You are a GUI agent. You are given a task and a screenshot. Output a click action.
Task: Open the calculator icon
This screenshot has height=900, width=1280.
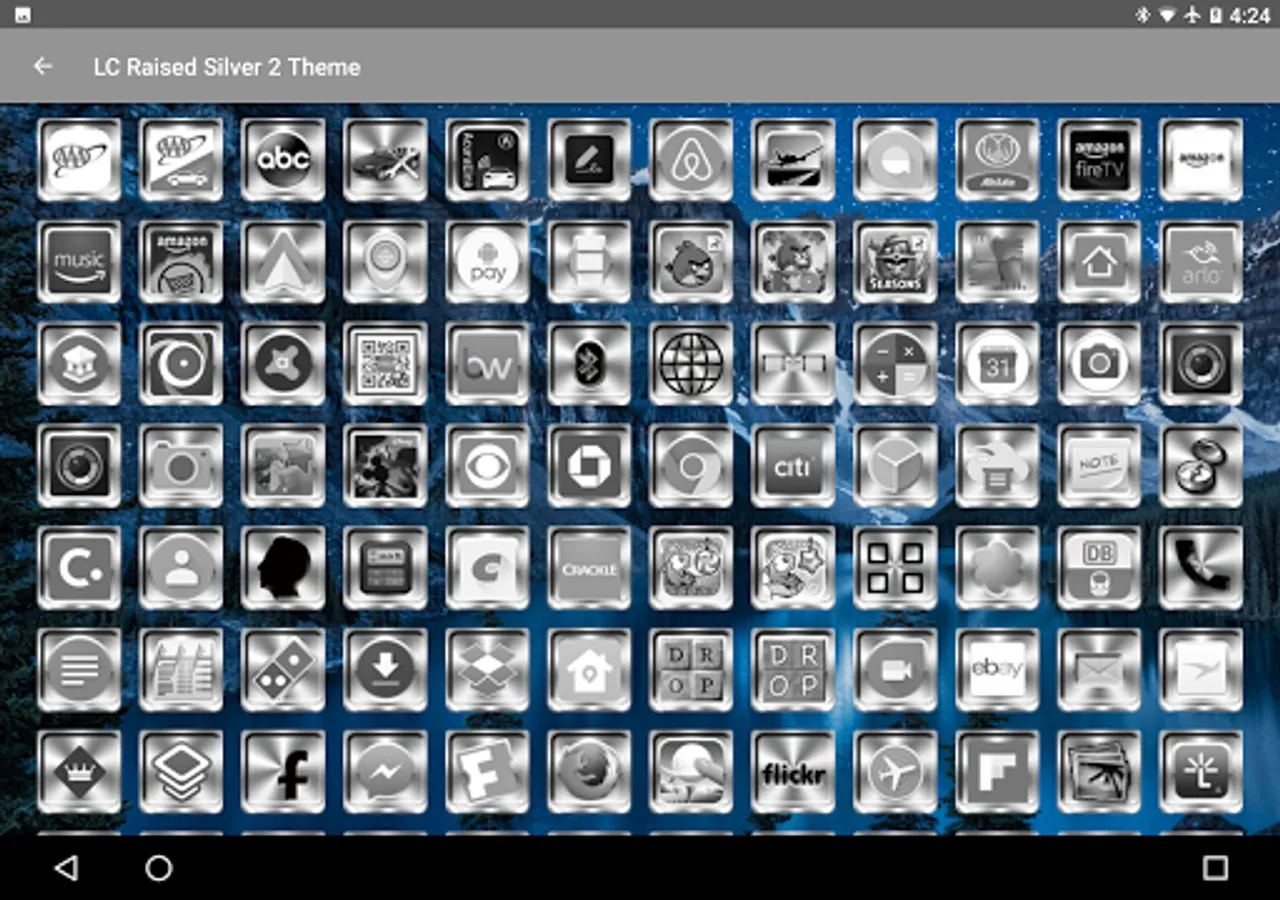pos(895,364)
